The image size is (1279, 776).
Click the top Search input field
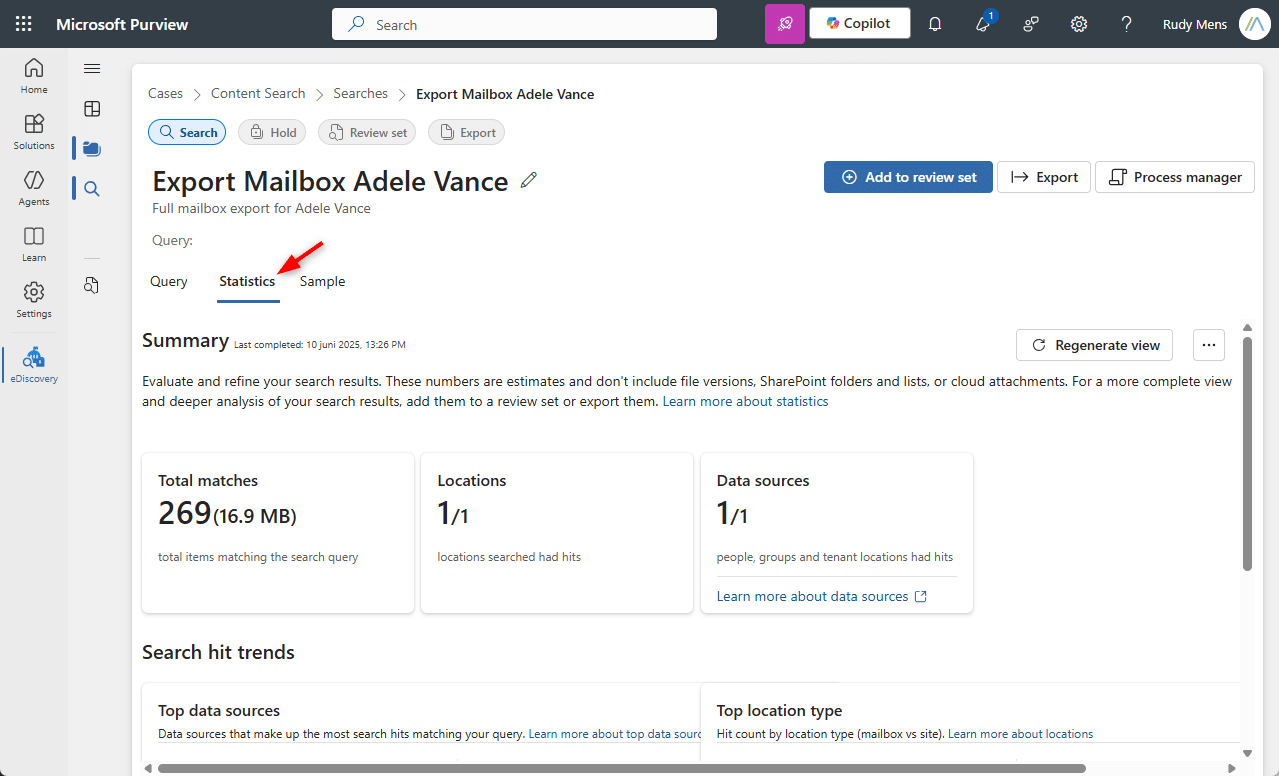click(524, 24)
